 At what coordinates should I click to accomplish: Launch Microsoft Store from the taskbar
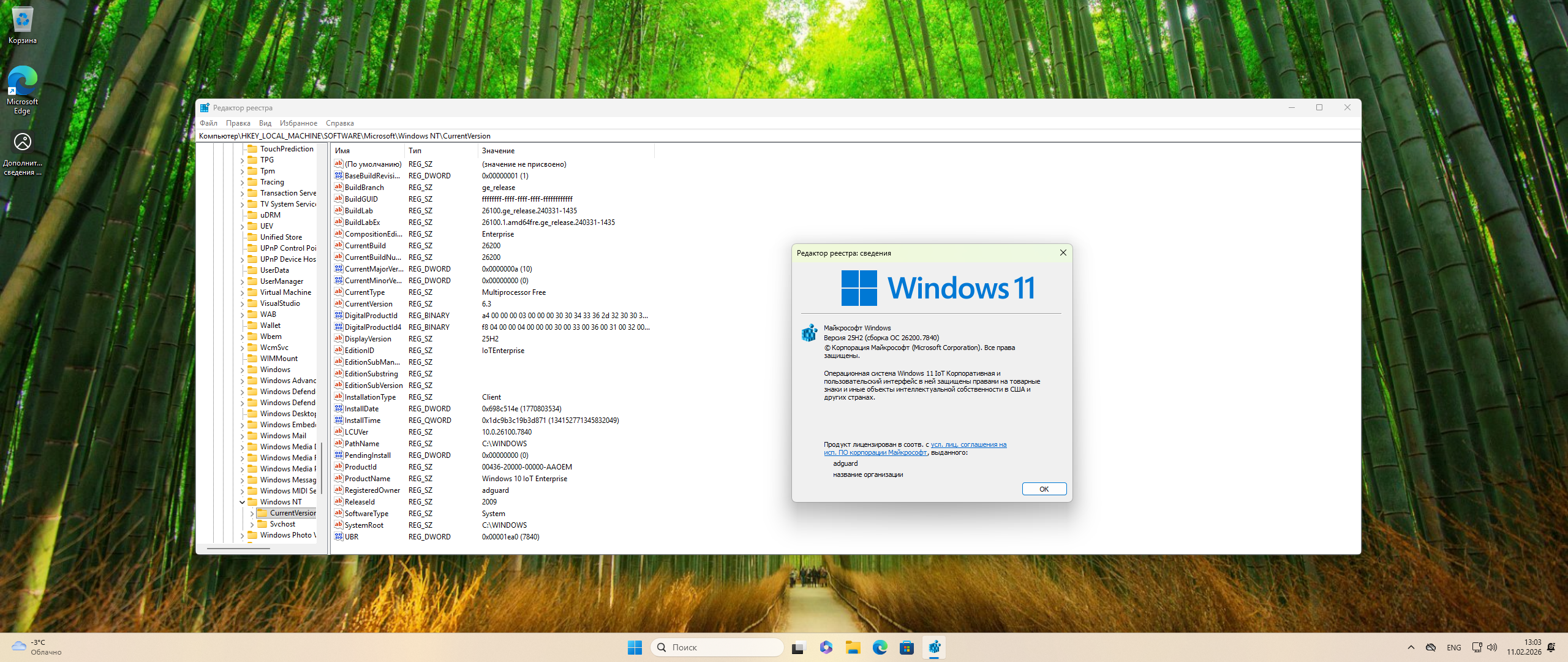coord(907,647)
